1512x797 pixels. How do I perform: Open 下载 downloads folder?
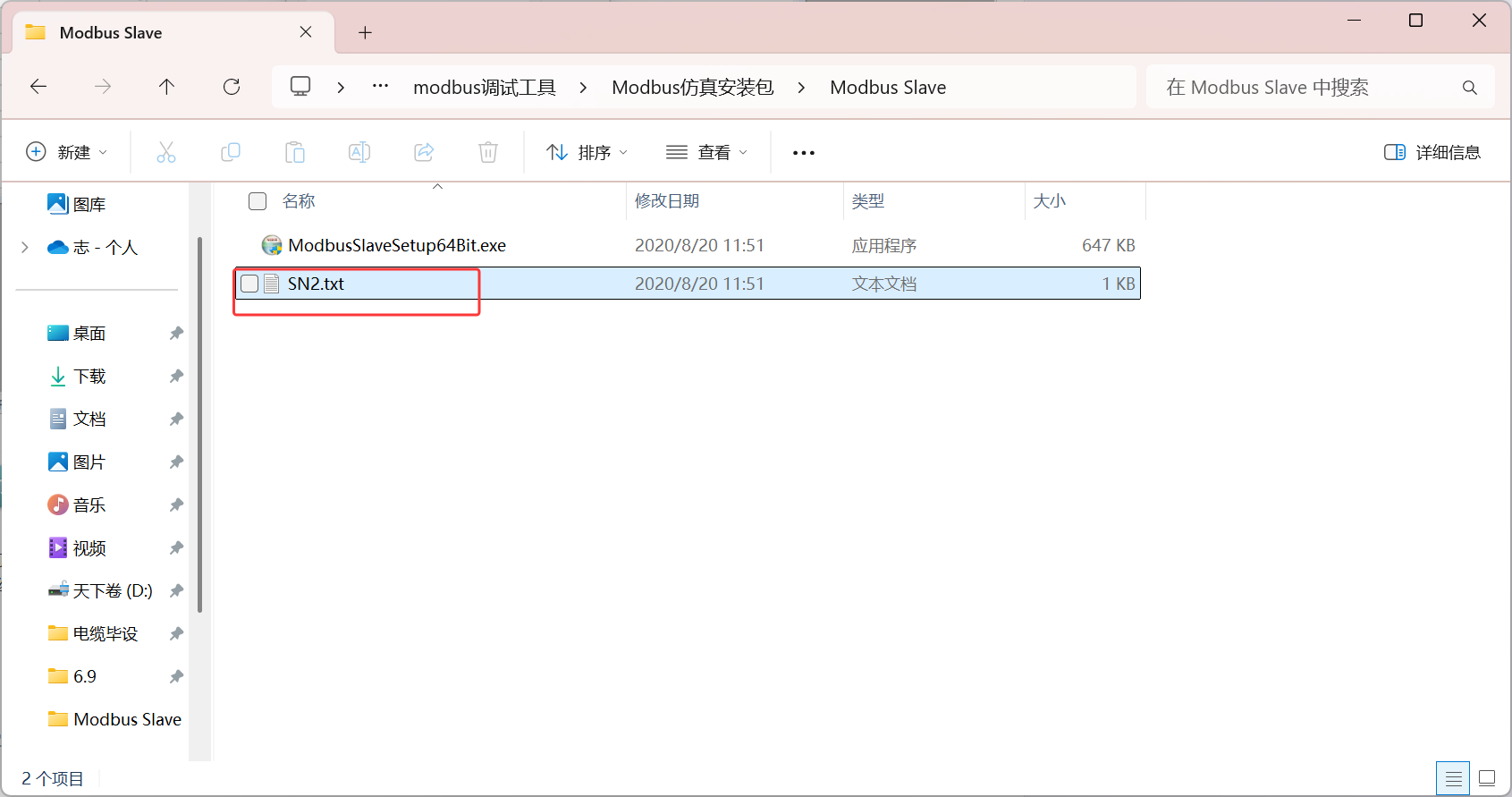click(x=77, y=376)
